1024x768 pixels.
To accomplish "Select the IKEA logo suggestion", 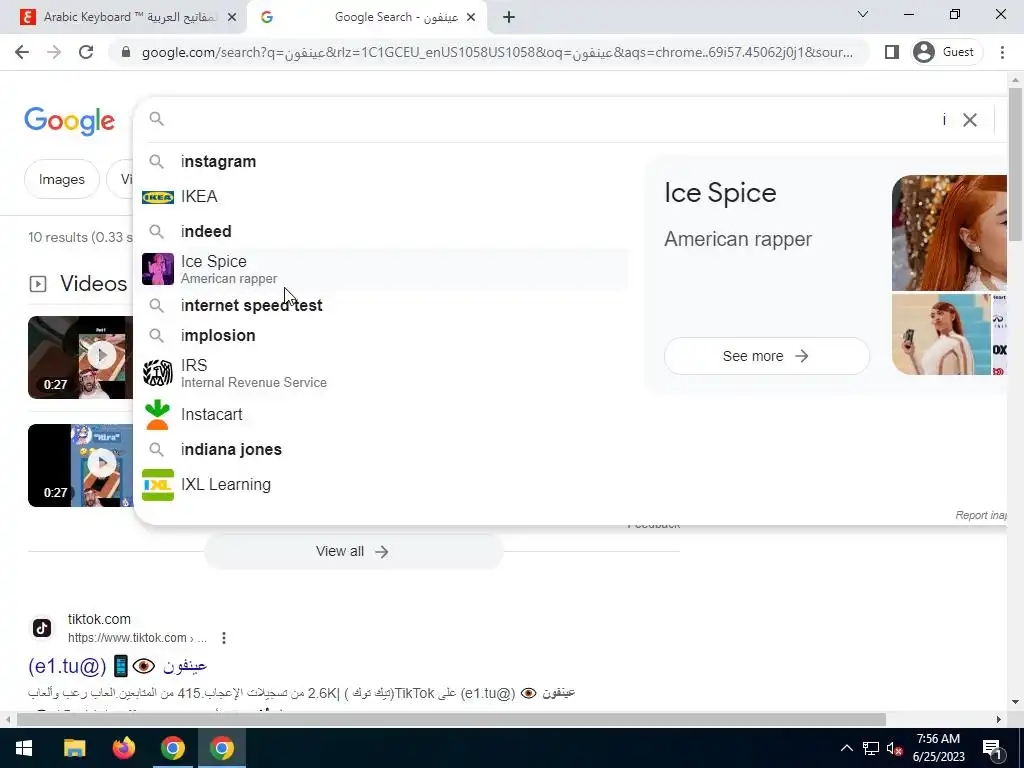I will [x=158, y=197].
